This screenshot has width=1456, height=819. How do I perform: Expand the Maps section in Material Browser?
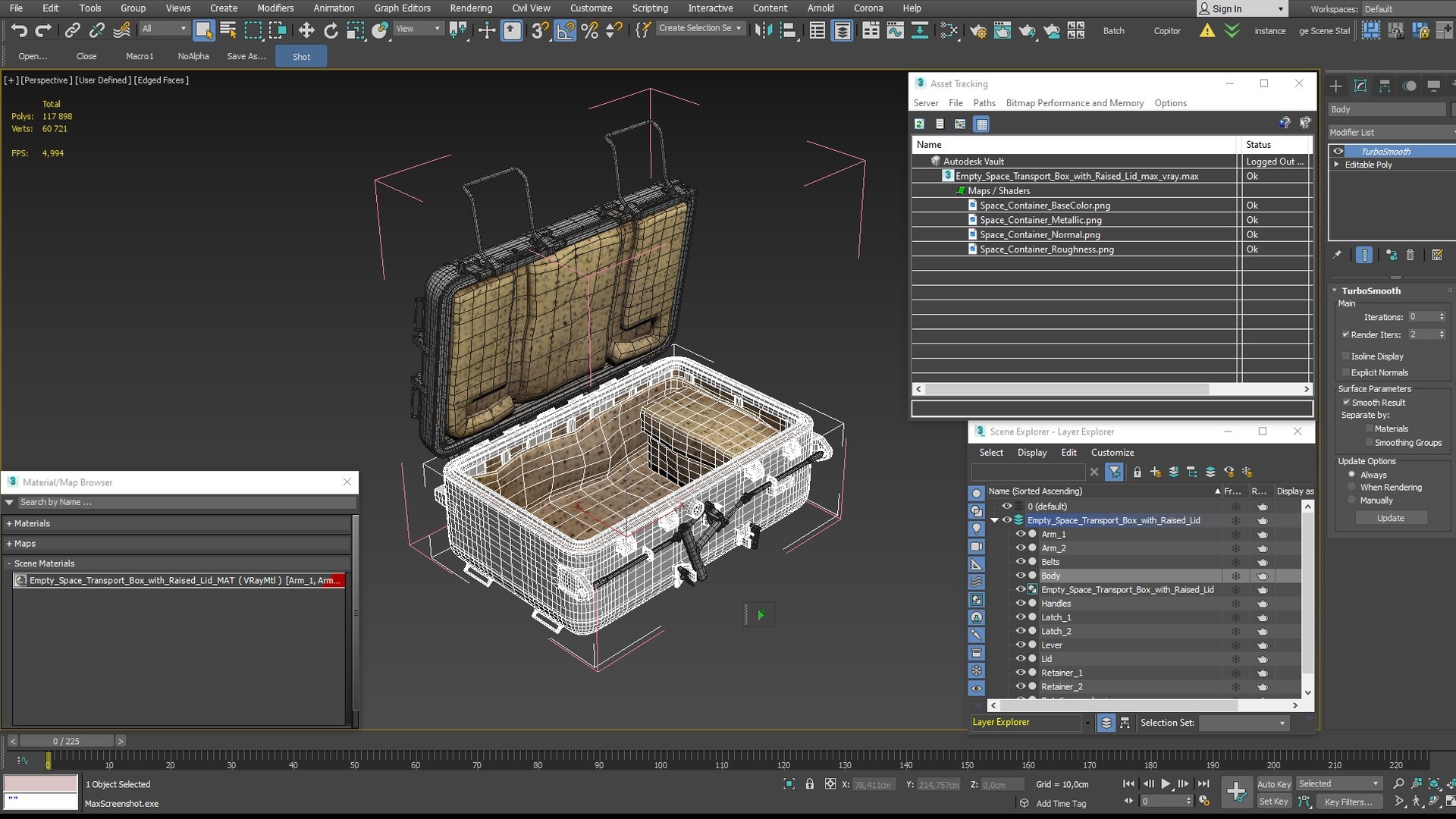pos(10,544)
